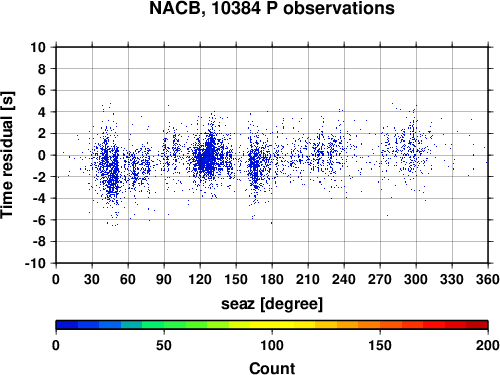This screenshot has width=500, height=375.
Task: Click the plot title 'NACB, 10384 P observations'
Action: coord(272,8)
